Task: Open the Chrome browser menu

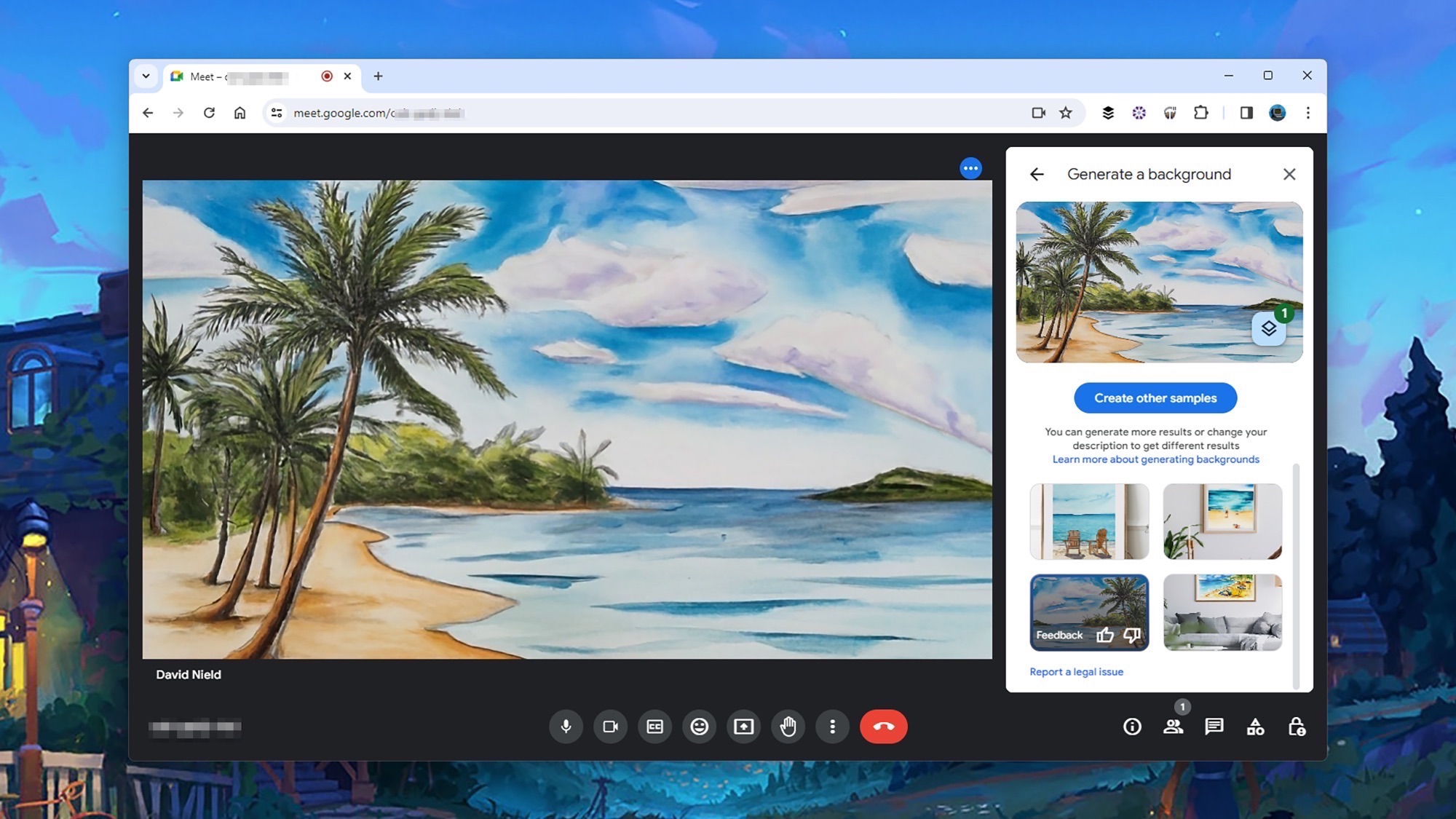Action: point(1308,113)
